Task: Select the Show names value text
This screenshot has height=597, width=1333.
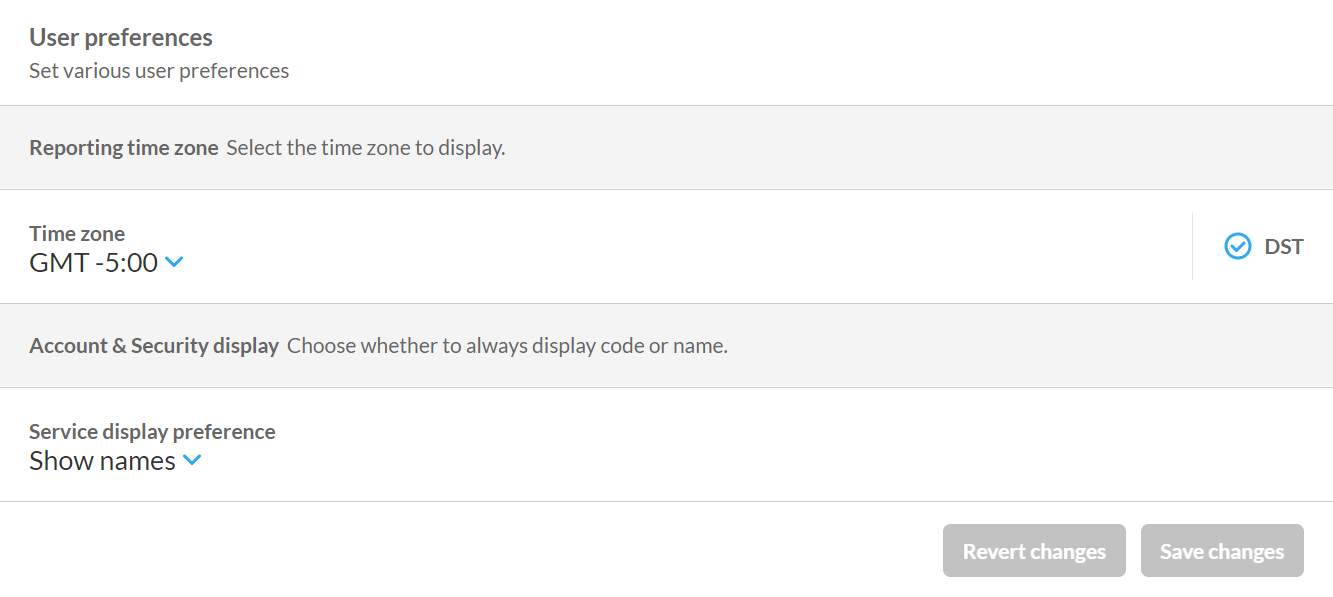Action: (x=102, y=461)
